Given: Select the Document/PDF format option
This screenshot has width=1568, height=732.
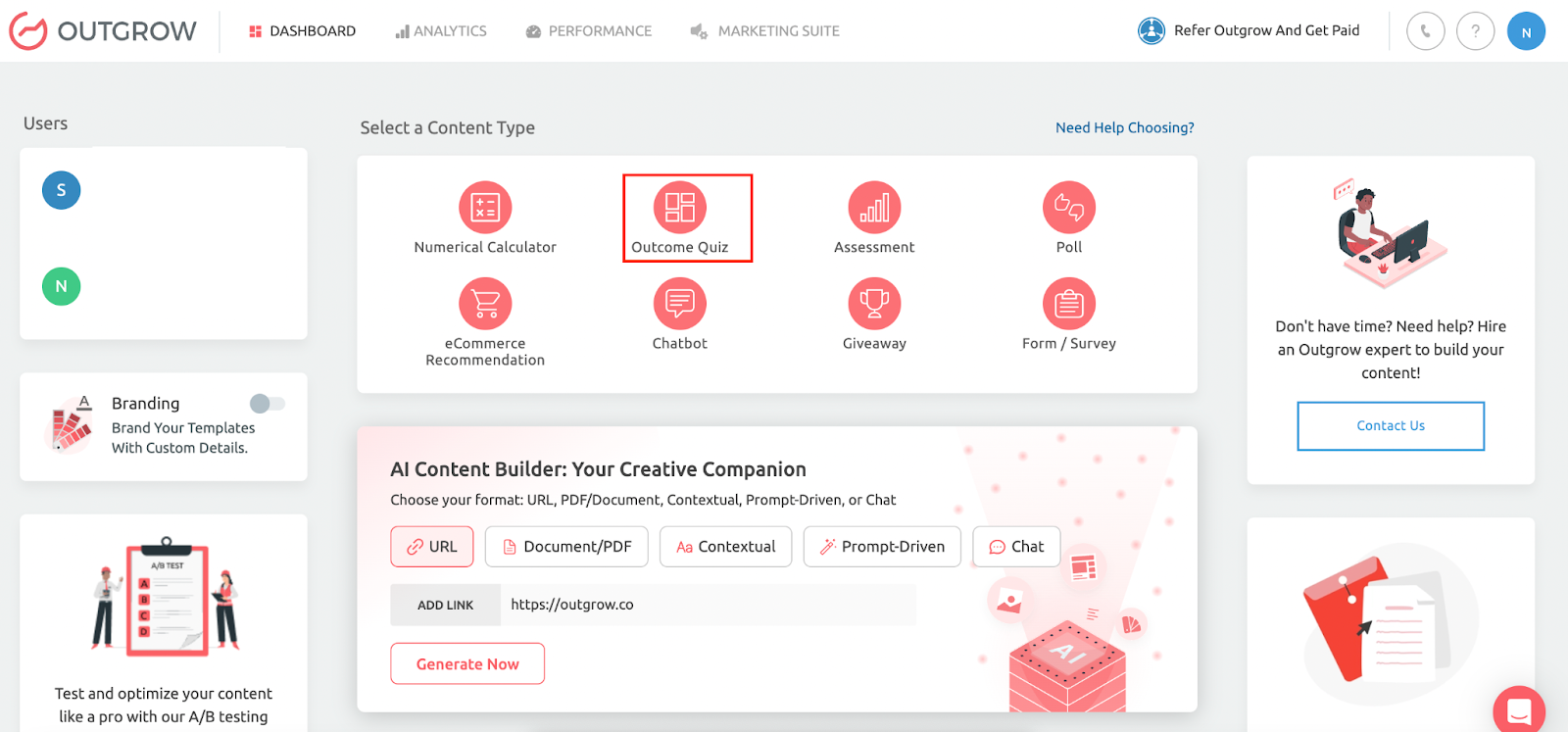Looking at the screenshot, I should coord(567,547).
